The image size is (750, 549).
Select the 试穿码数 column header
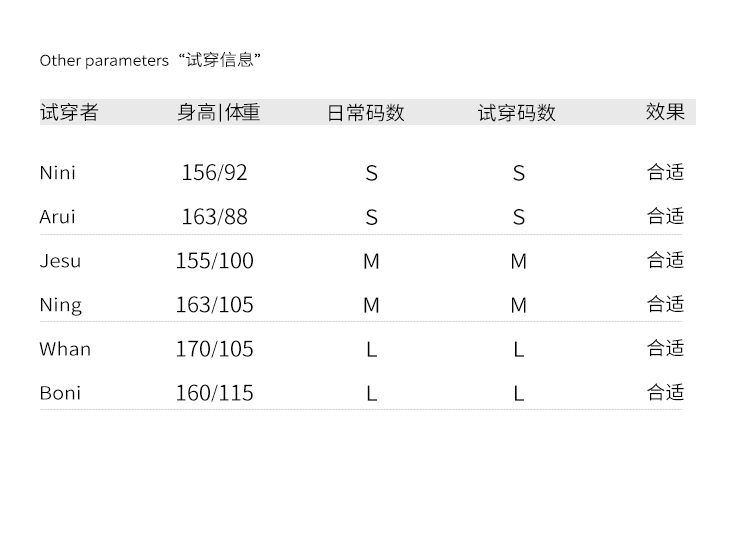tap(517, 113)
